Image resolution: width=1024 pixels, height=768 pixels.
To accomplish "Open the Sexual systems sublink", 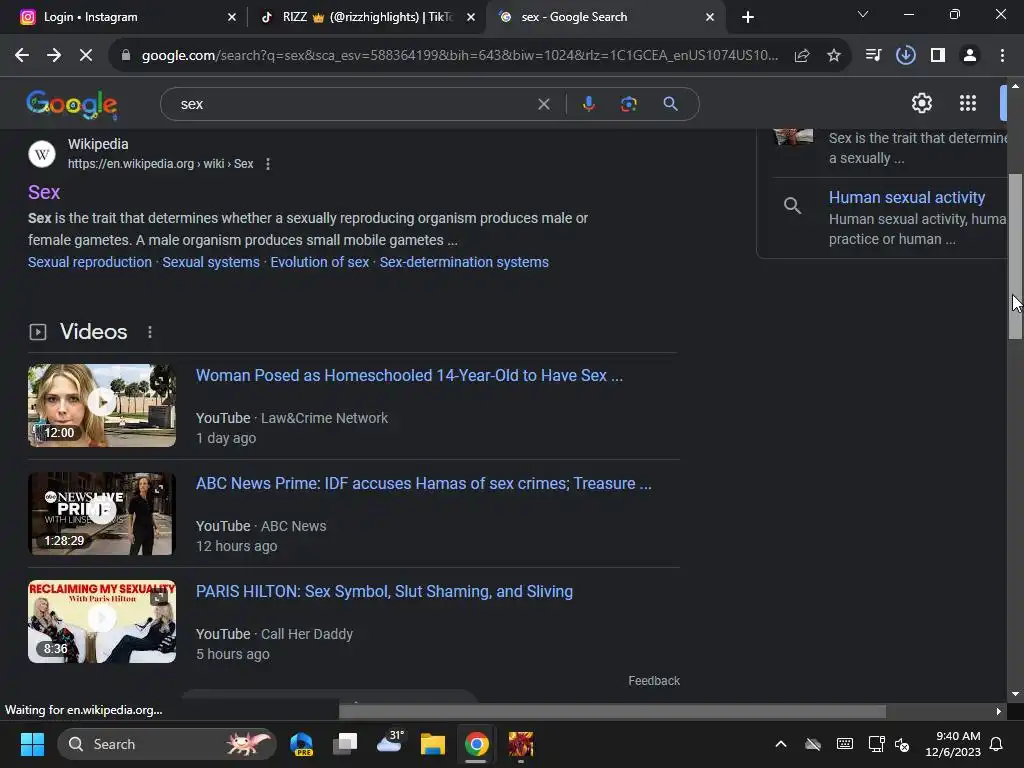I will pyautogui.click(x=211, y=262).
